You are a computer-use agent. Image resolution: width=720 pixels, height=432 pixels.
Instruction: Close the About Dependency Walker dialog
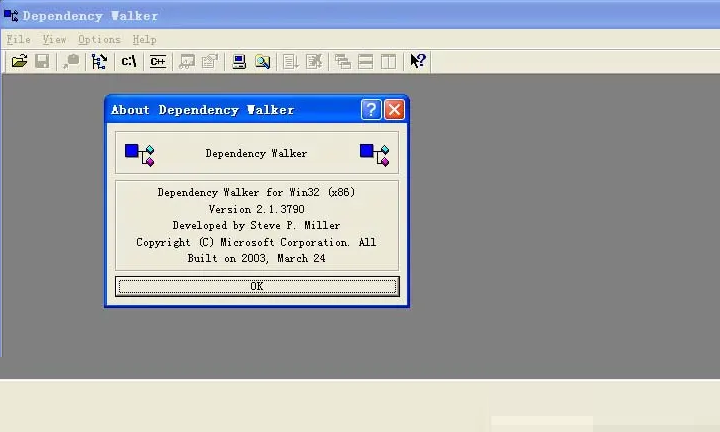tap(394, 110)
